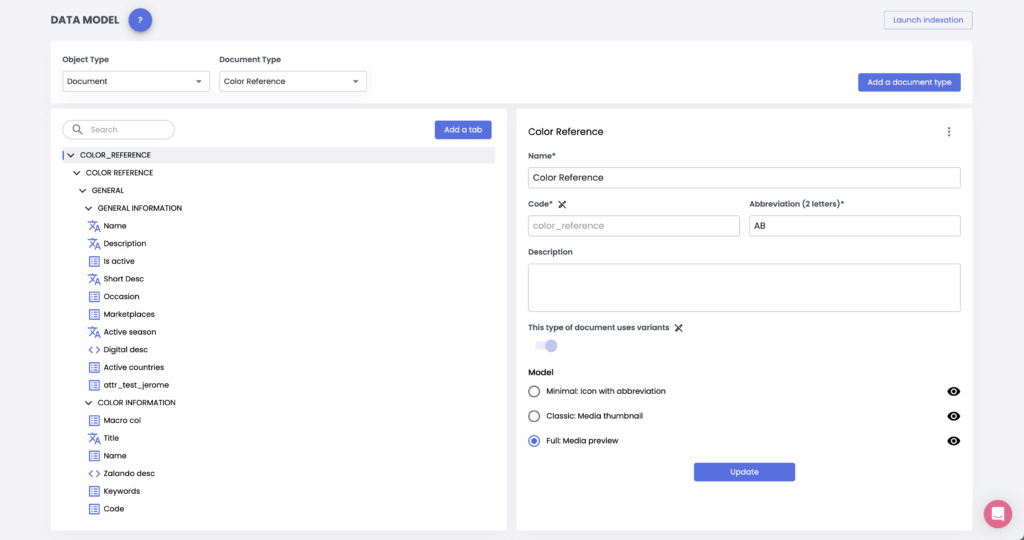The height and width of the screenshot is (540, 1024).
Task: Click the list icon beside attr_test_jerome
Action: (x=94, y=385)
